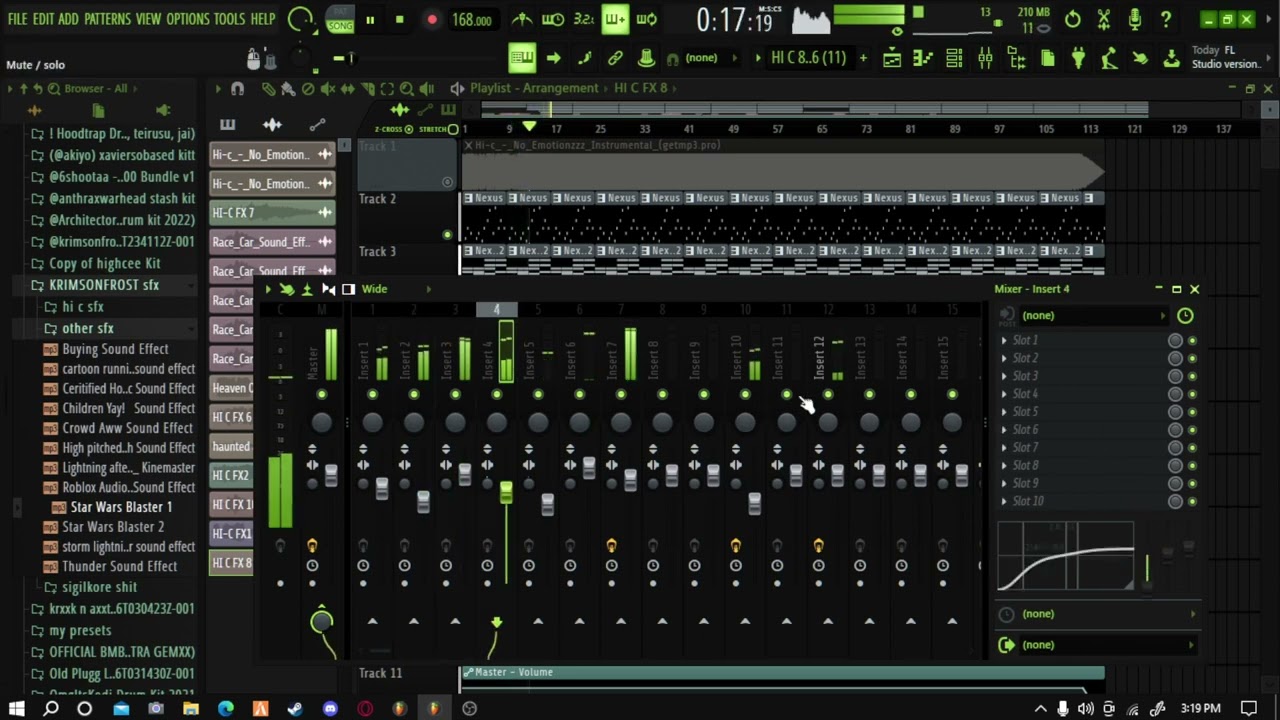Open the TOOLS menu
The width and height of the screenshot is (1280, 720).
[x=229, y=19]
